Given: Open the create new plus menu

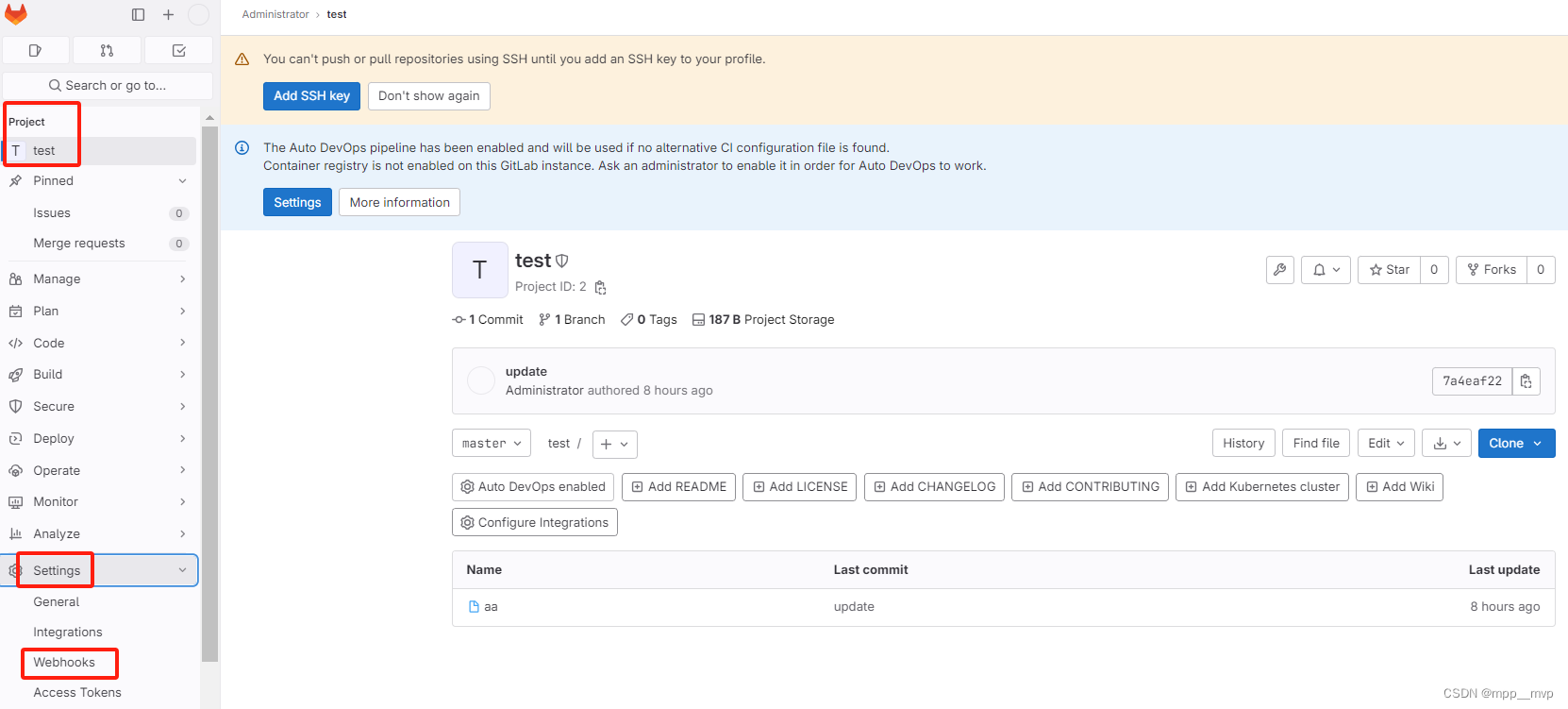Looking at the screenshot, I should point(168,14).
